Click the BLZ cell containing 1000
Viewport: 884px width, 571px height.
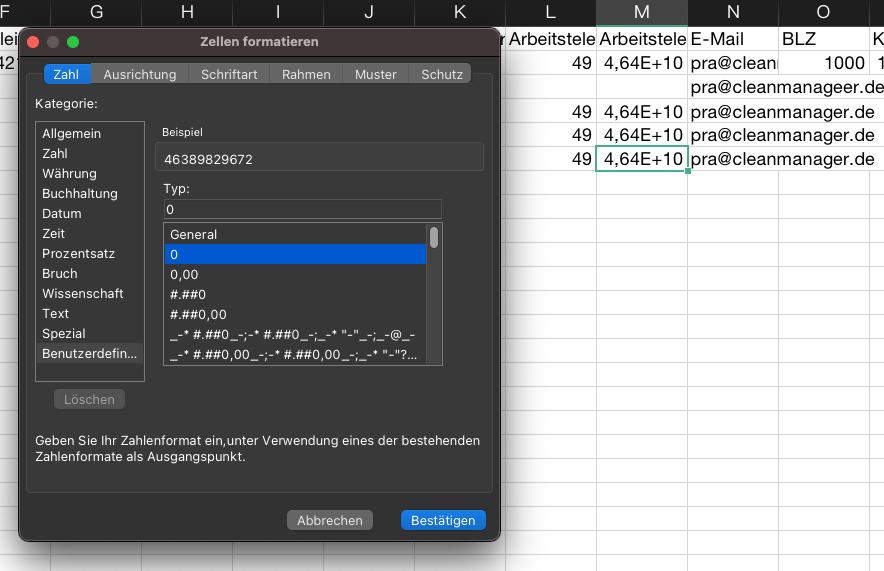(823, 63)
